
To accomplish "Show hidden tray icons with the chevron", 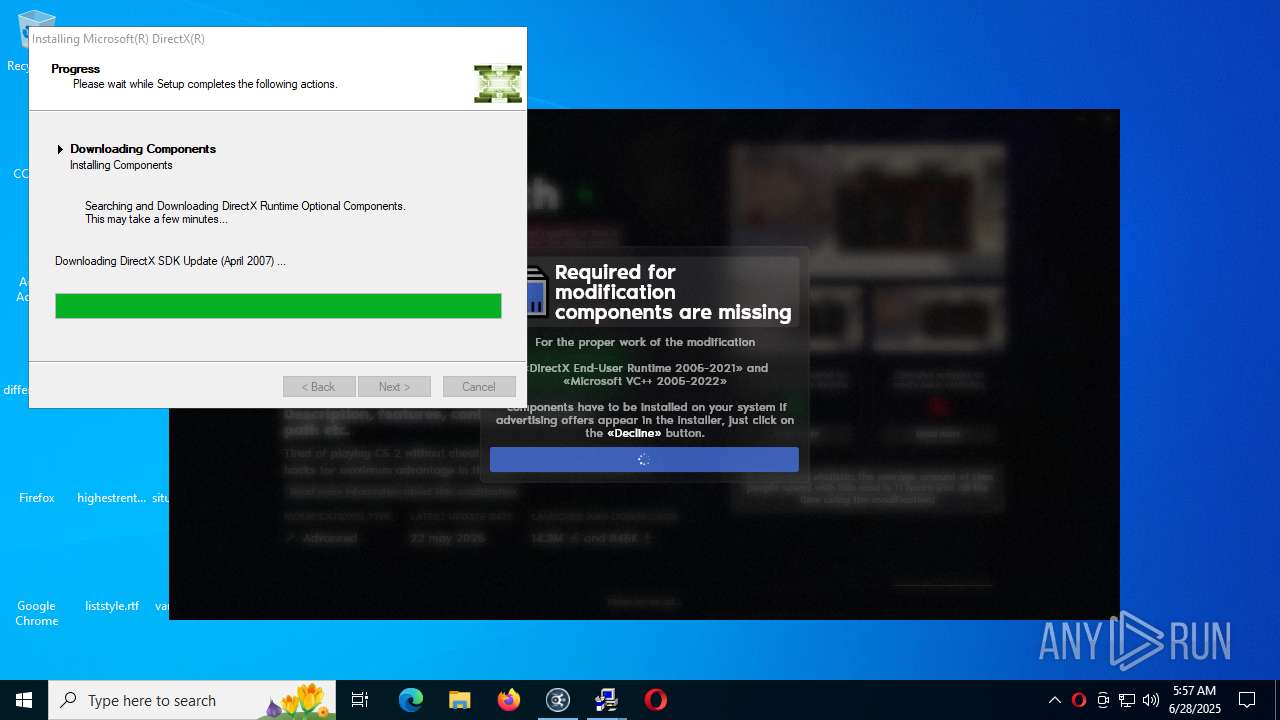I will coord(1054,700).
